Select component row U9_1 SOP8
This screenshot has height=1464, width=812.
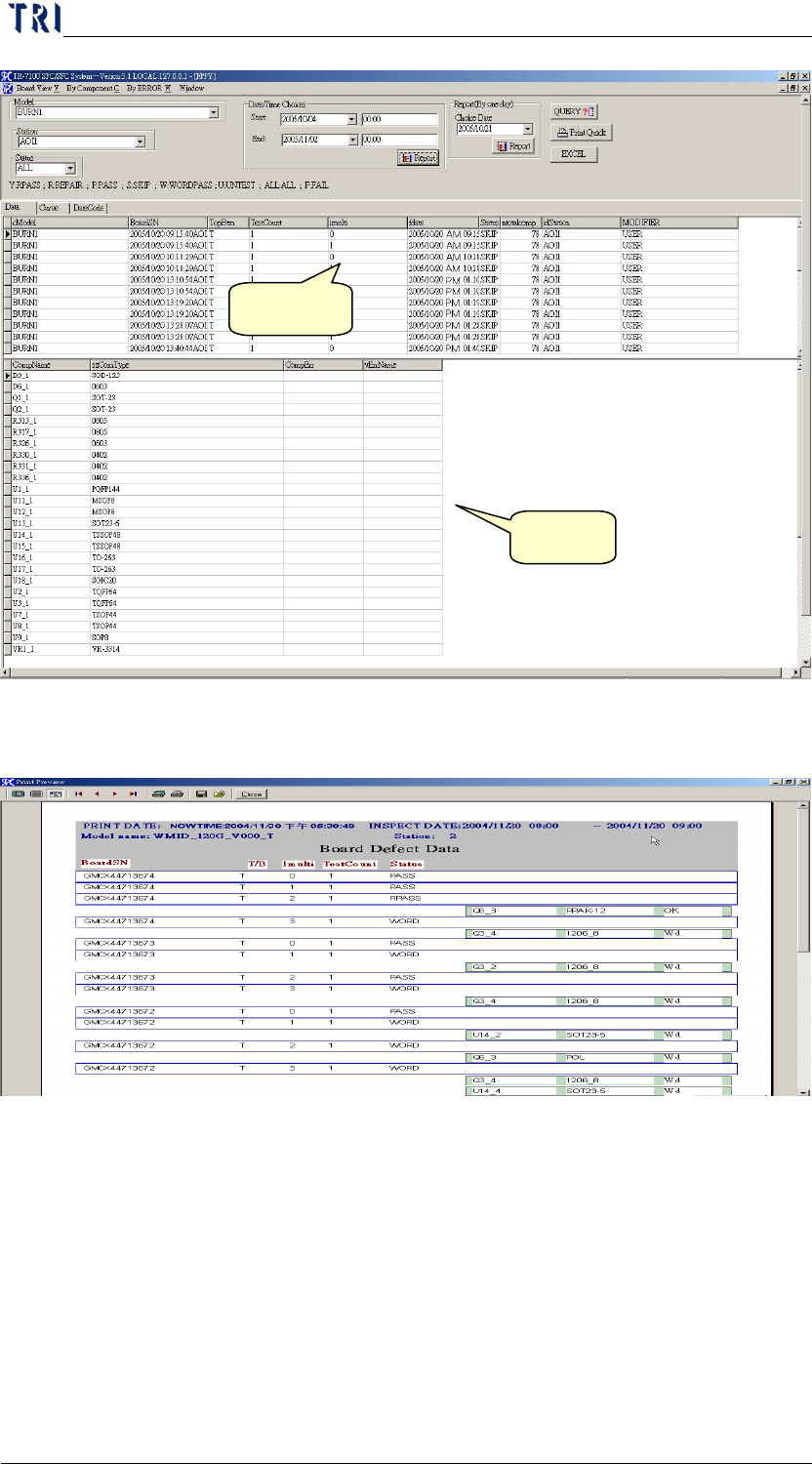point(225,636)
